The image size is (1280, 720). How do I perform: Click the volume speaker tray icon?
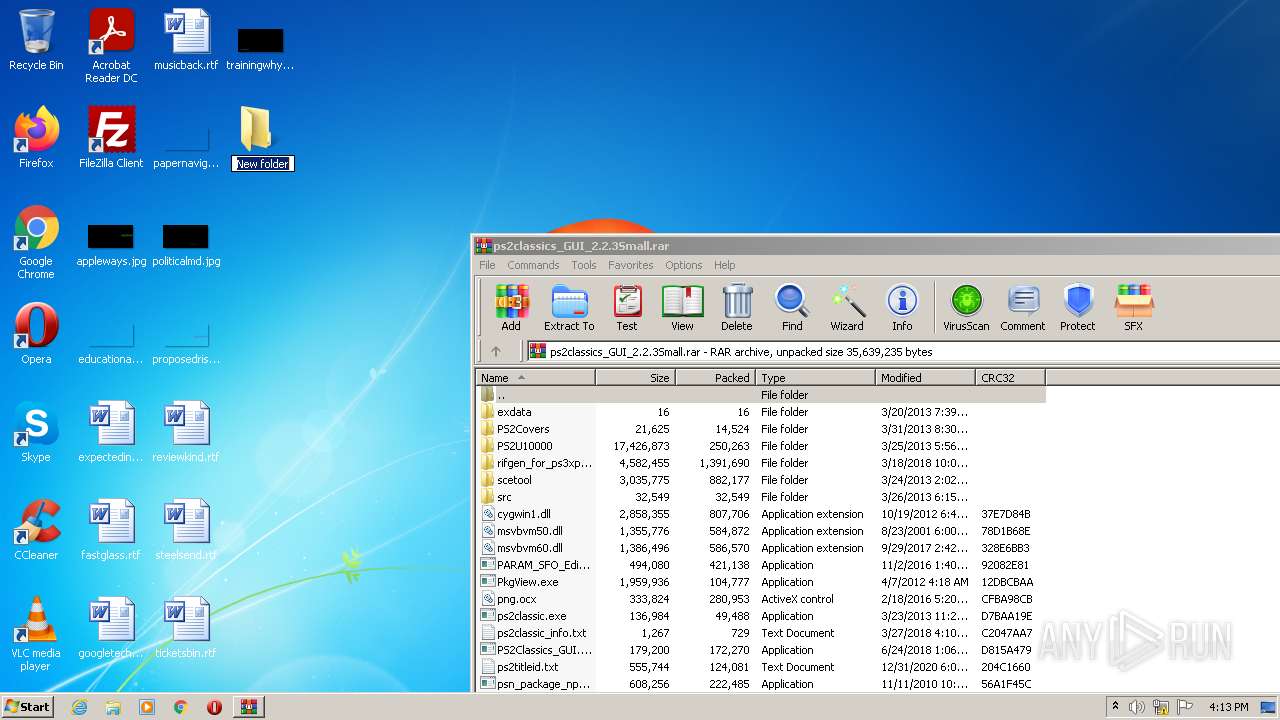pos(1137,707)
